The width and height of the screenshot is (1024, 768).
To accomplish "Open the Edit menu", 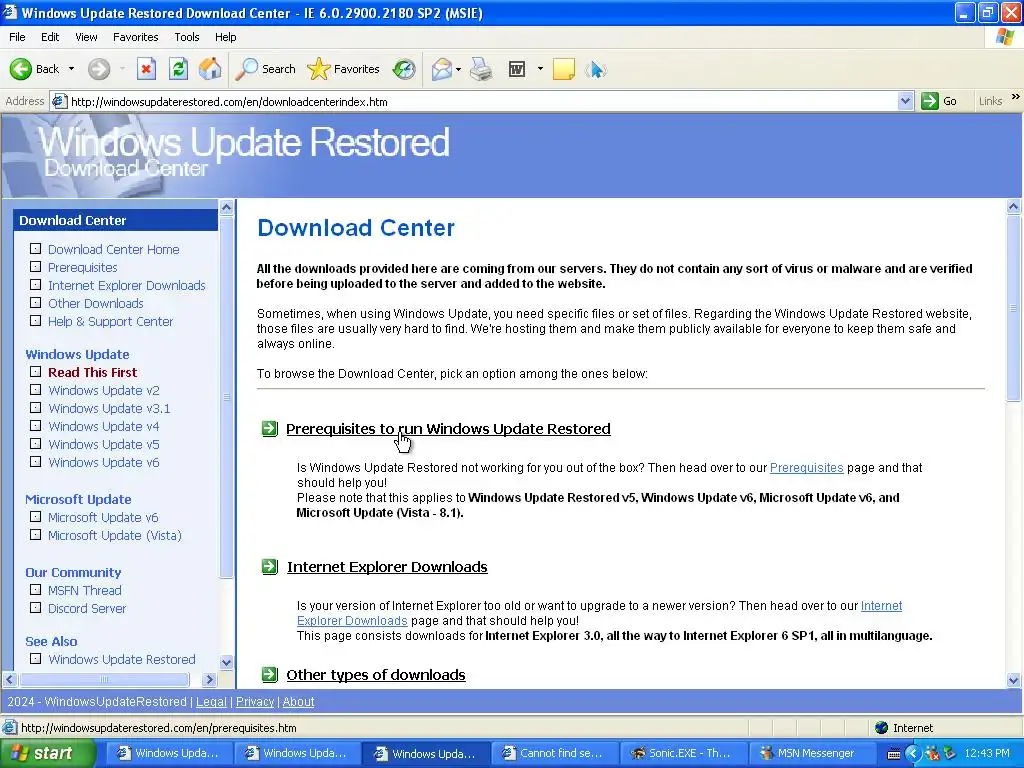I will point(50,37).
